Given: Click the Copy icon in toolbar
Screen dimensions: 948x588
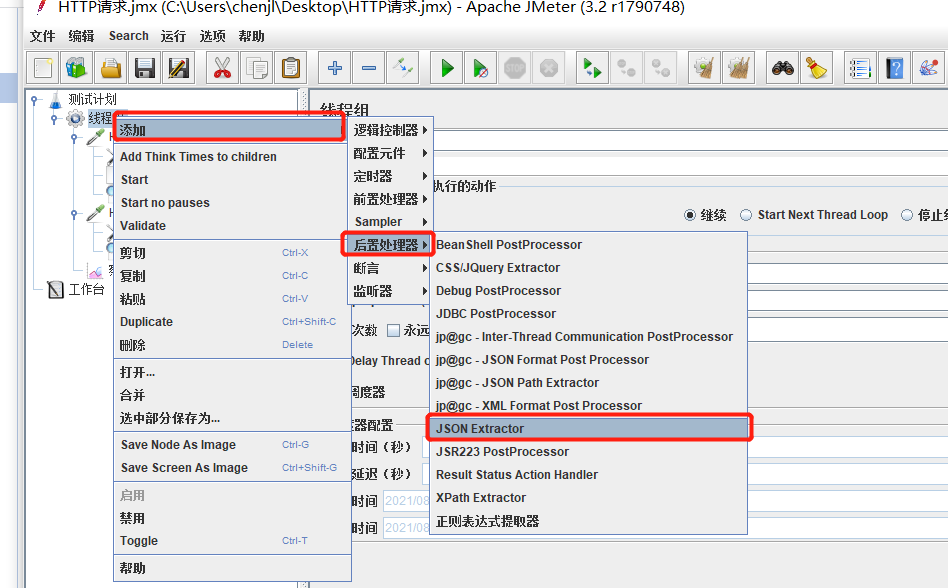Looking at the screenshot, I should 257,68.
